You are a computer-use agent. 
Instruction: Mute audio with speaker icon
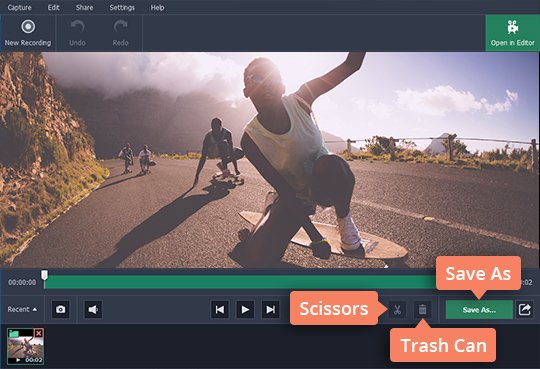pos(93,309)
